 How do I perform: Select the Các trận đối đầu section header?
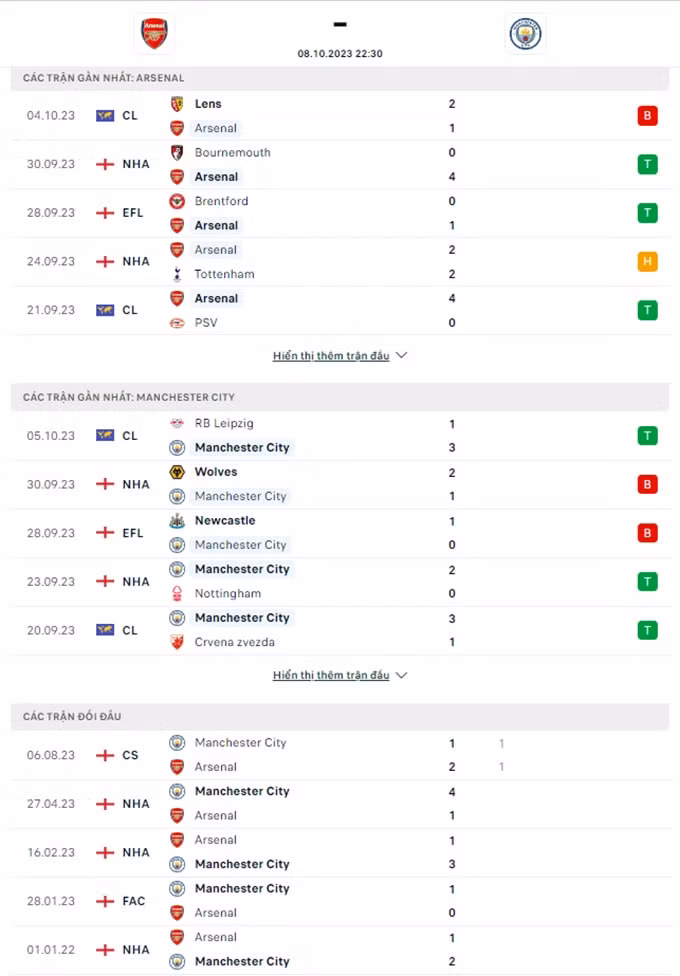click(340, 716)
